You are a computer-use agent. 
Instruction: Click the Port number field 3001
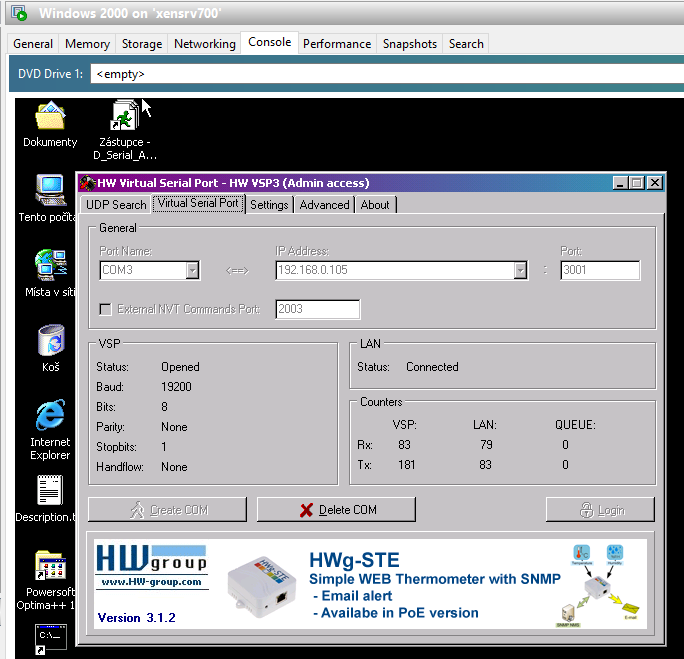coord(599,270)
